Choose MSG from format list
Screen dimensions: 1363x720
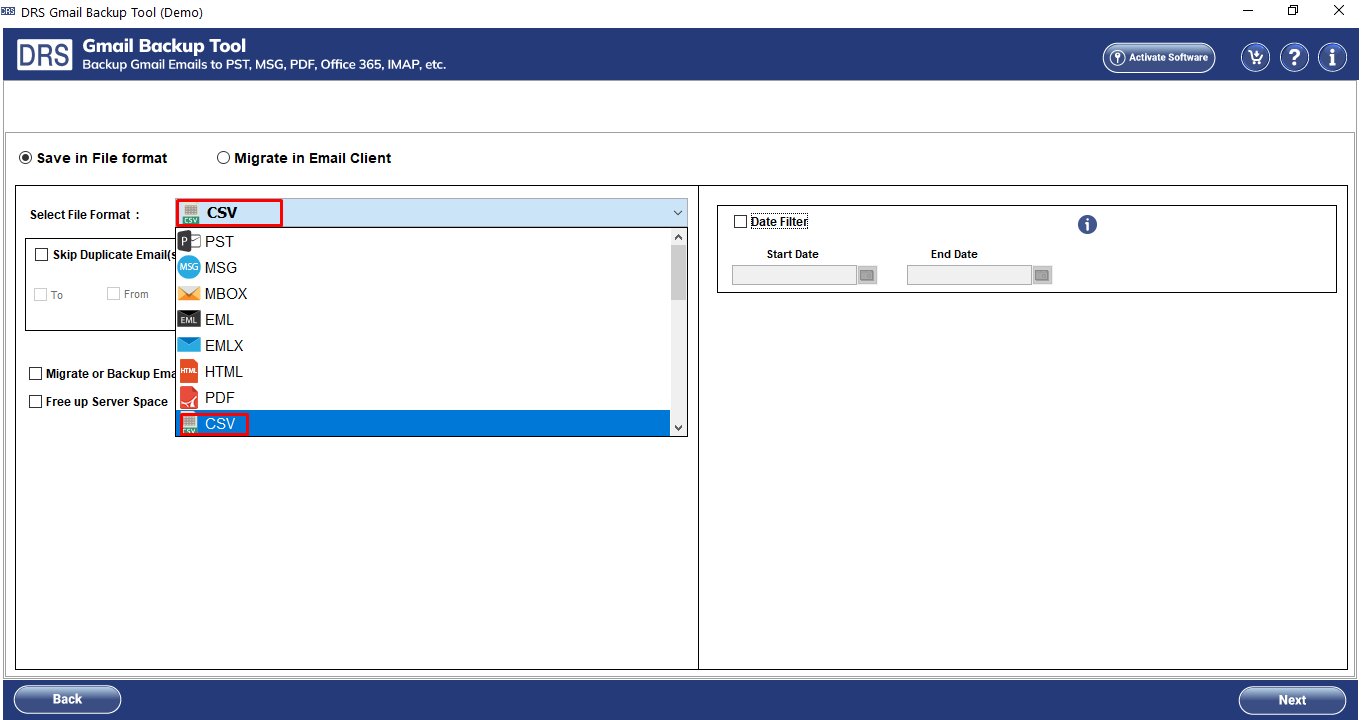pyautogui.click(x=423, y=267)
